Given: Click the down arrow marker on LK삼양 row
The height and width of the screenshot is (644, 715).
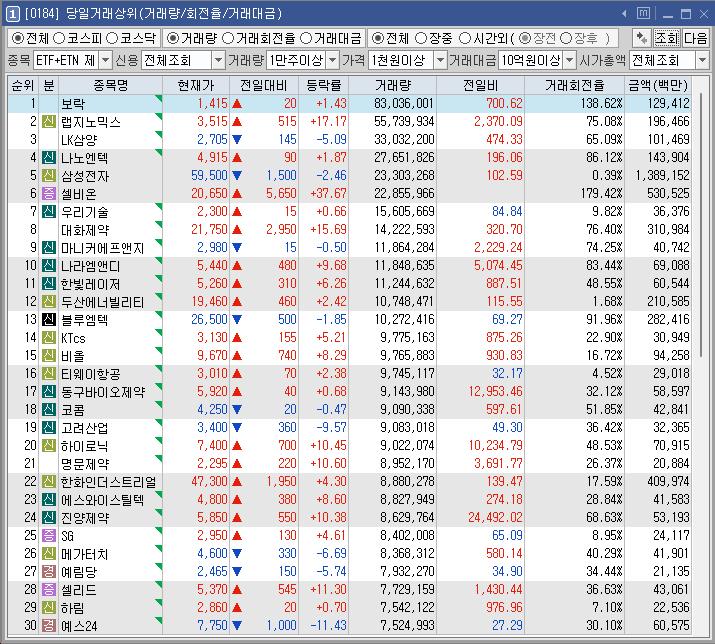Looking at the screenshot, I should click(237, 140).
